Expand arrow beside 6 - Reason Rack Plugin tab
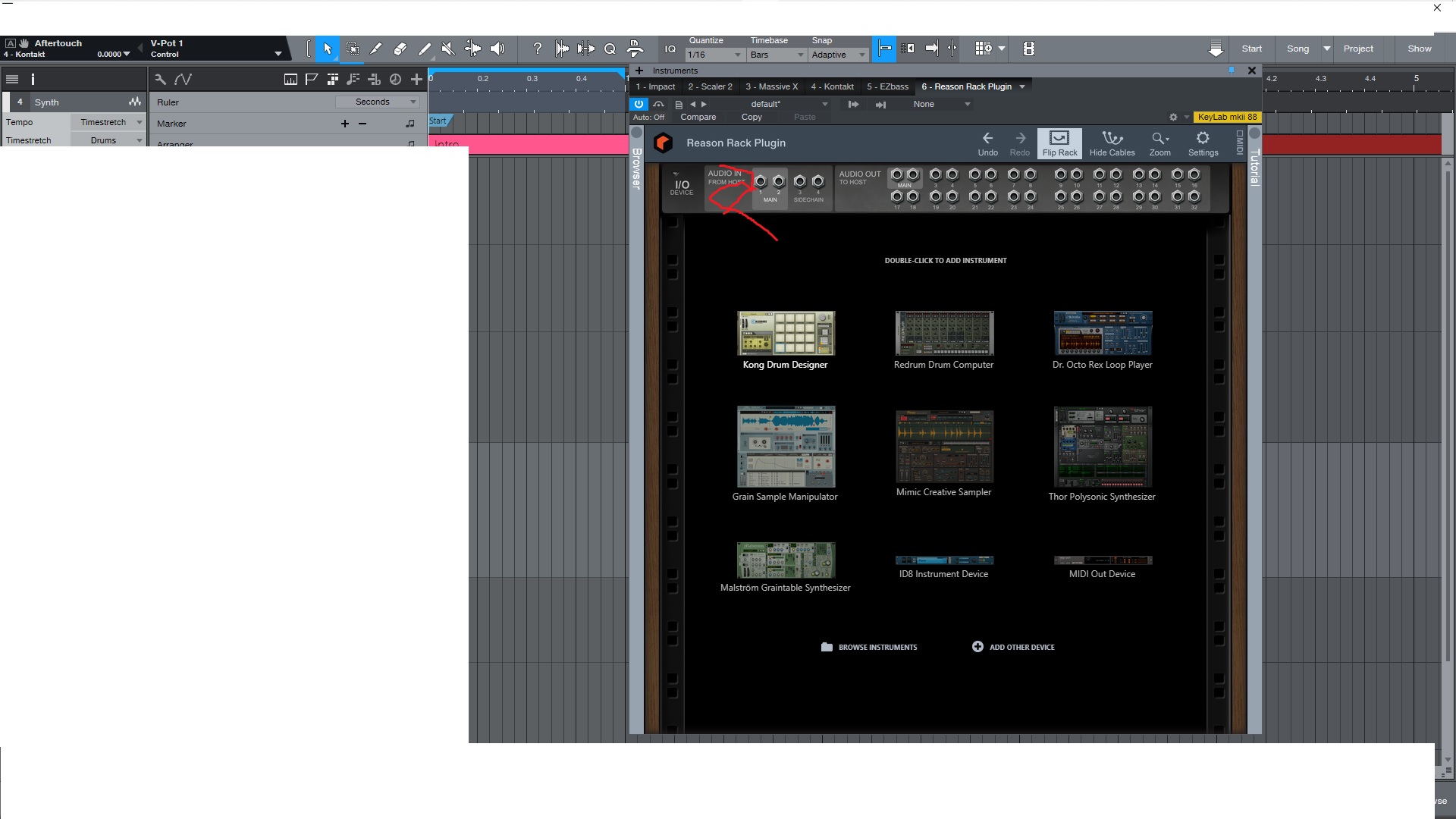Image resolution: width=1456 pixels, height=819 pixels. (1022, 86)
